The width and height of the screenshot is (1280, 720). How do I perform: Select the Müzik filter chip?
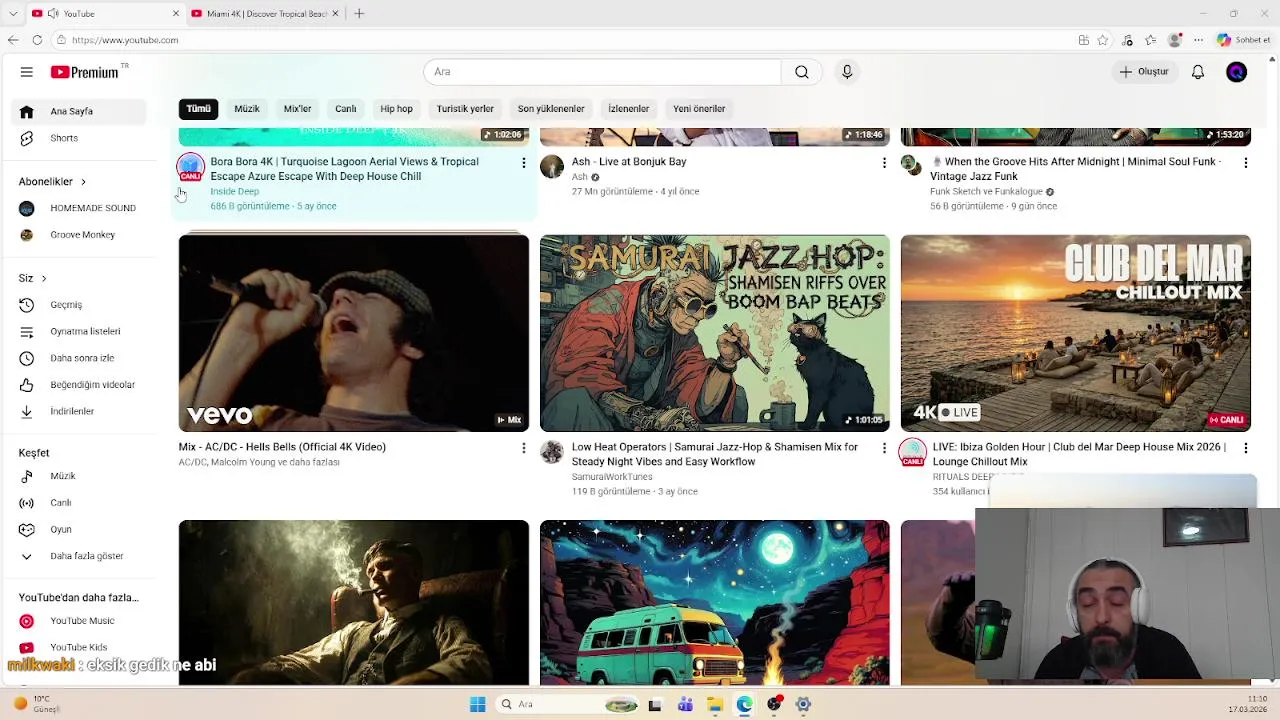point(247,109)
